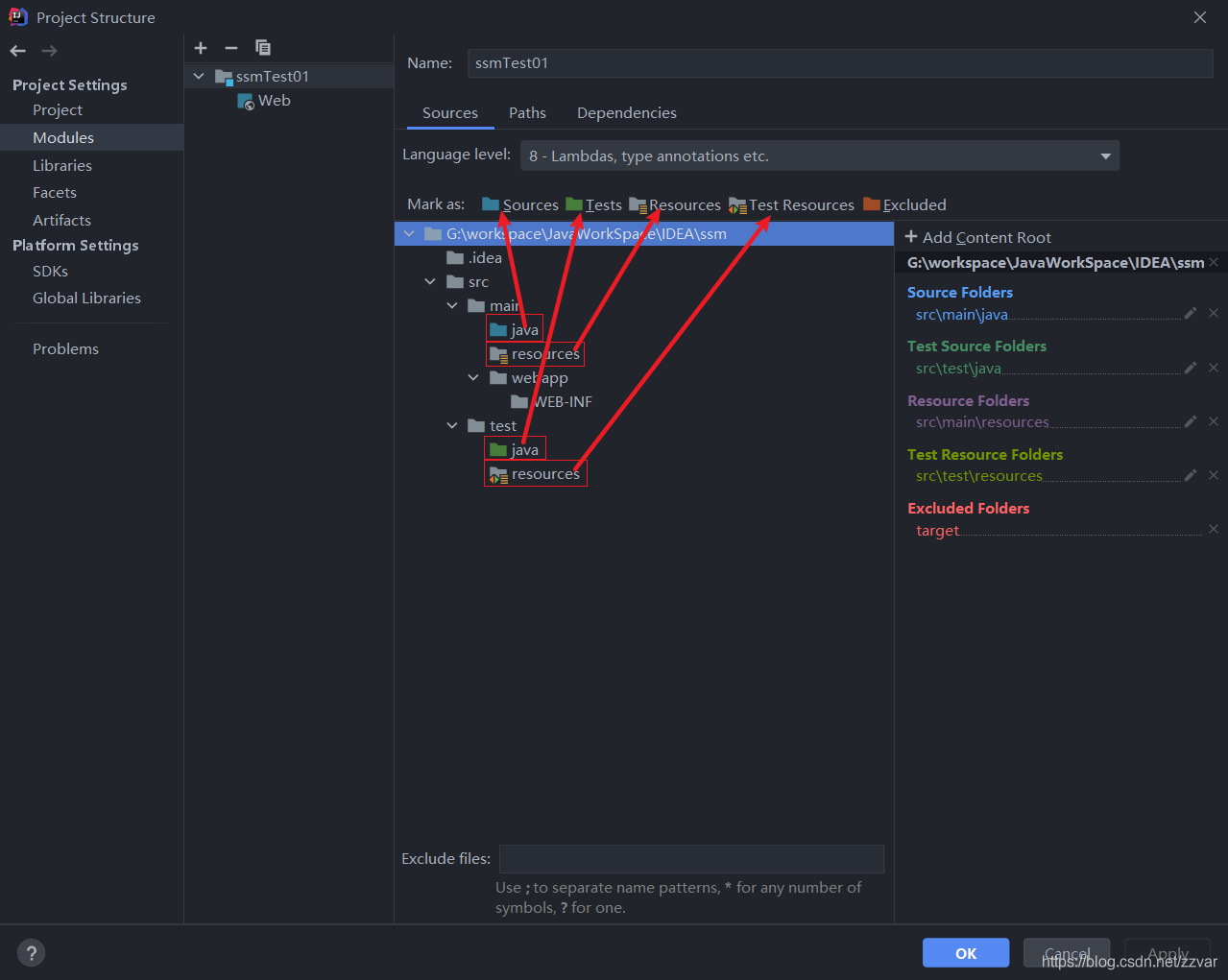Collapse the content root tree node
Image resolution: width=1228 pixels, height=980 pixels.
point(410,234)
